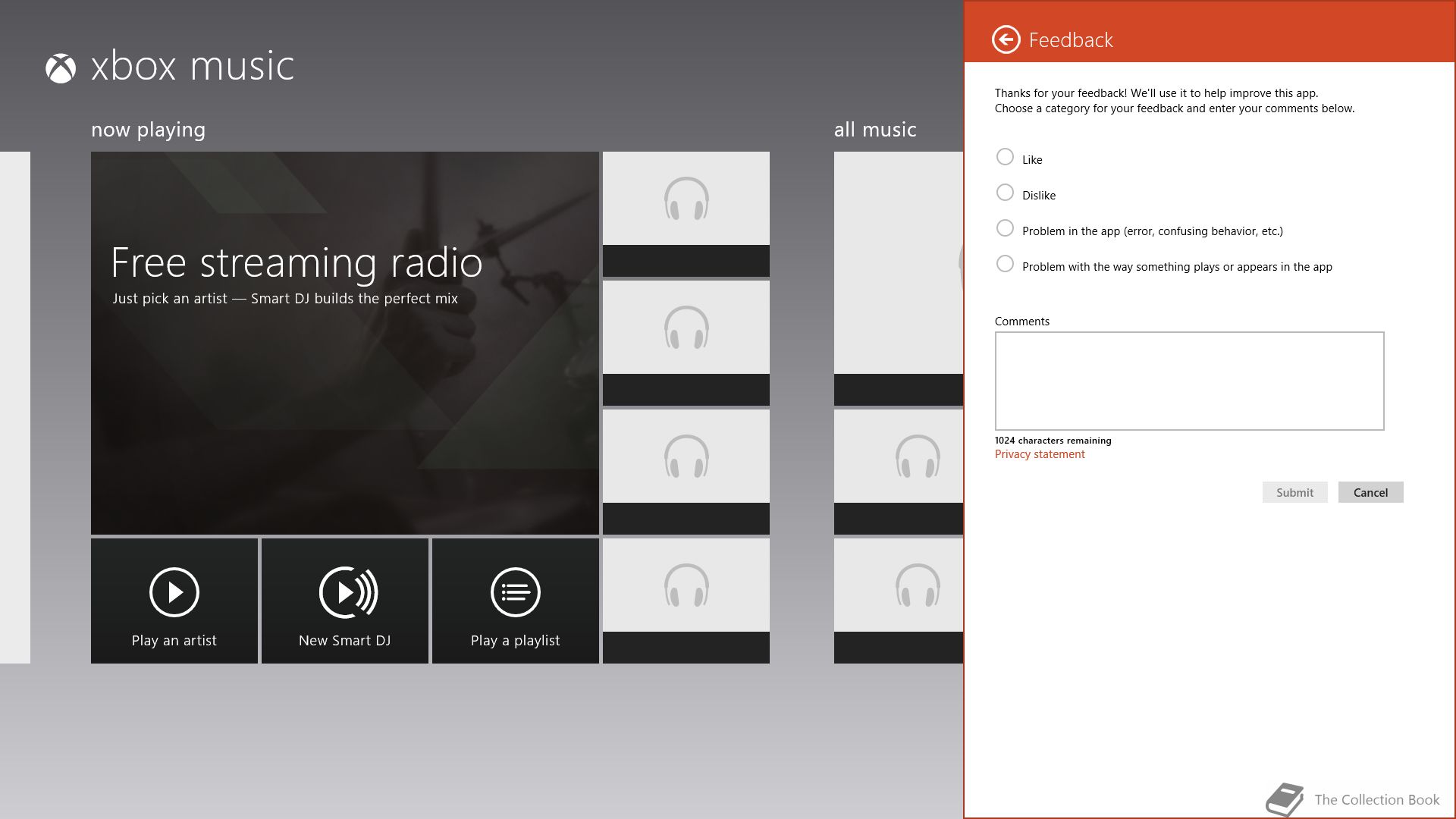Open the top headphones album tile
The image size is (1456, 819).
tap(686, 213)
